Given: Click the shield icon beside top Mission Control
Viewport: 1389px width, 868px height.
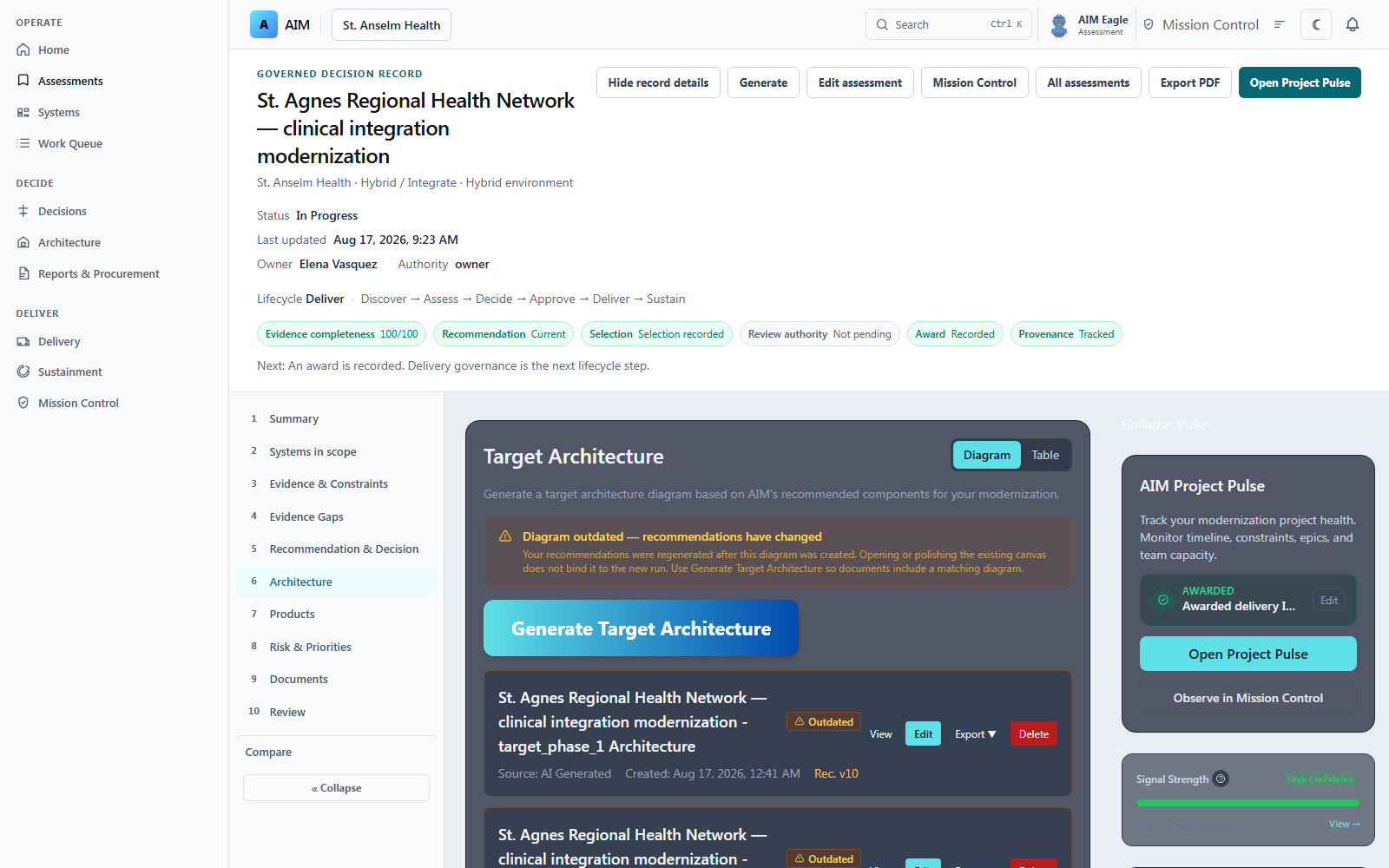Looking at the screenshot, I should pyautogui.click(x=1149, y=24).
